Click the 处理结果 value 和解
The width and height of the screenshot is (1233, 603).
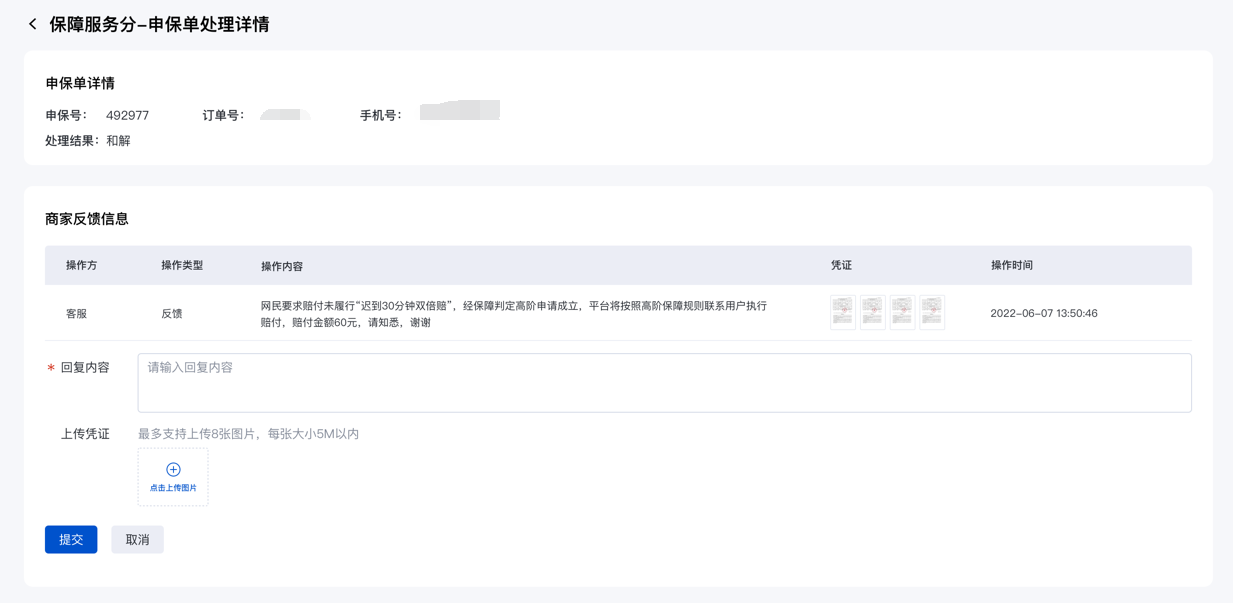pyautogui.click(x=119, y=141)
